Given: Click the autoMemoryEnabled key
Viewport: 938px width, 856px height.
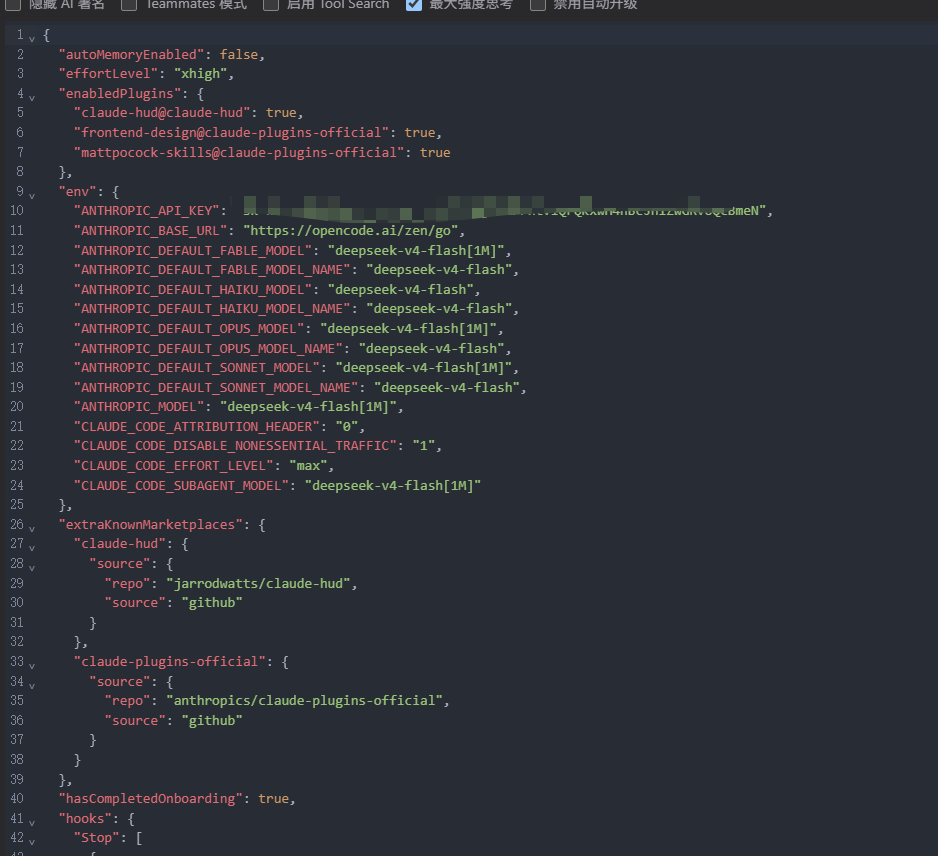Looking at the screenshot, I should pos(131,54).
